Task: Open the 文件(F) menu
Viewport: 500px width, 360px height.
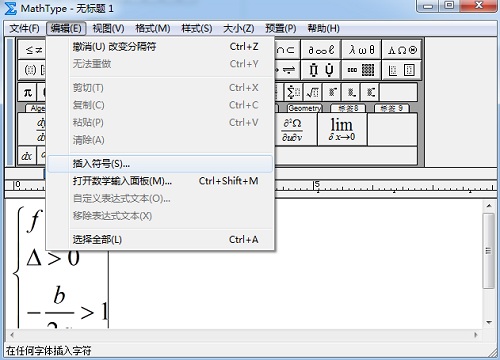Action: pyautogui.click(x=24, y=29)
